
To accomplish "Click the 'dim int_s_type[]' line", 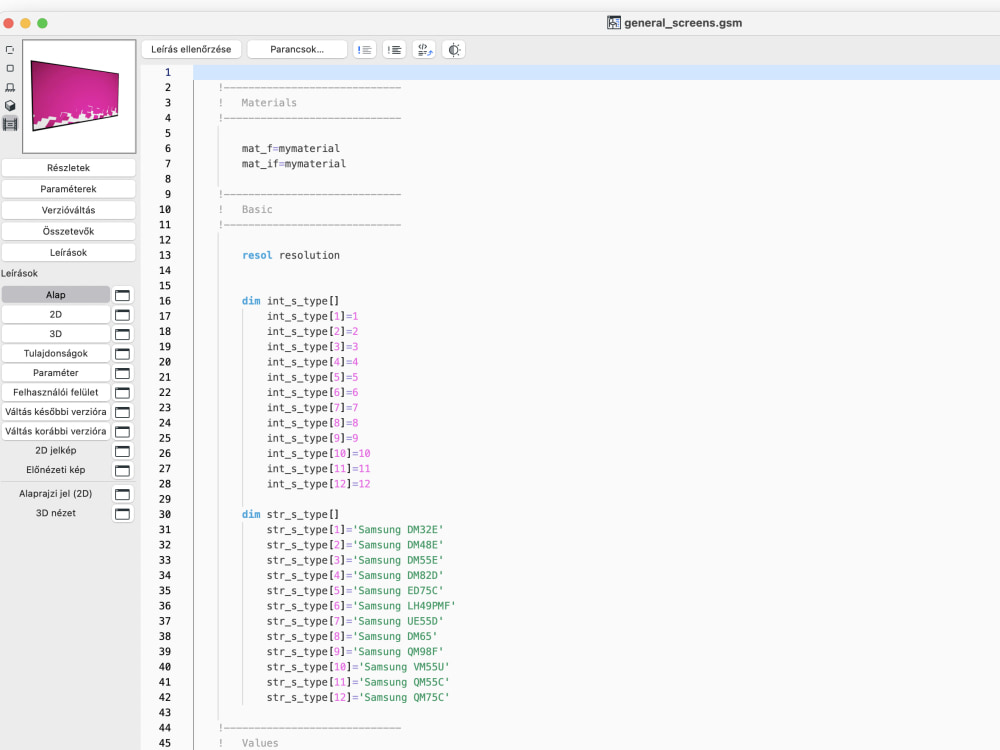I will click(x=290, y=301).
